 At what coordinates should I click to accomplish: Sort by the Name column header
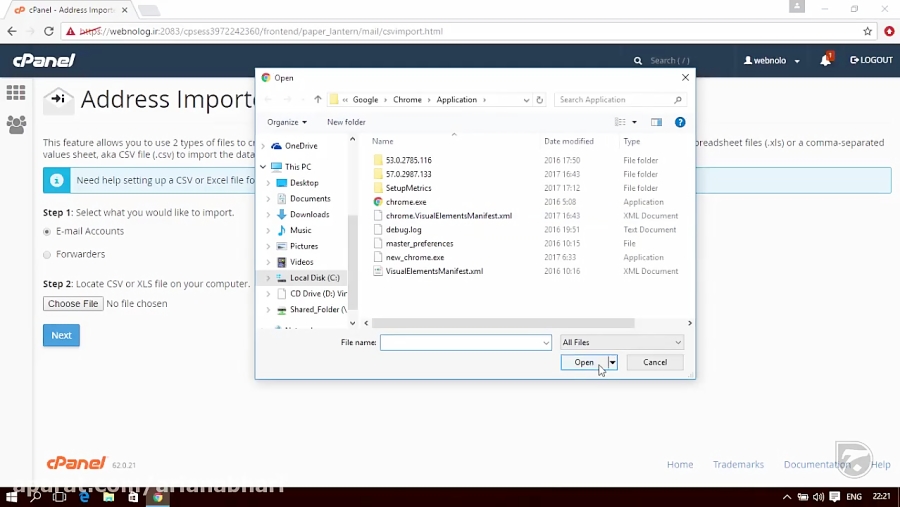(382, 141)
